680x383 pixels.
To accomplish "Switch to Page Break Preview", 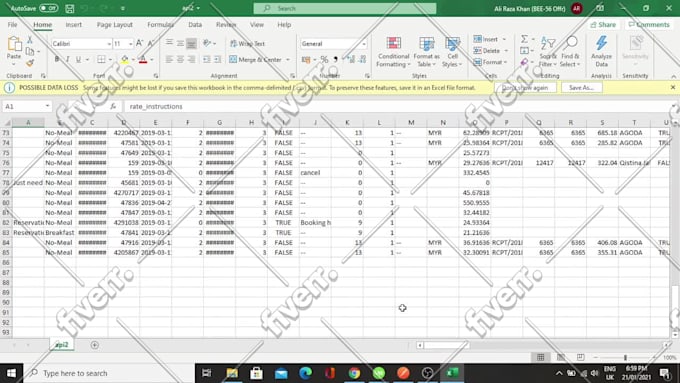I will click(580, 357).
